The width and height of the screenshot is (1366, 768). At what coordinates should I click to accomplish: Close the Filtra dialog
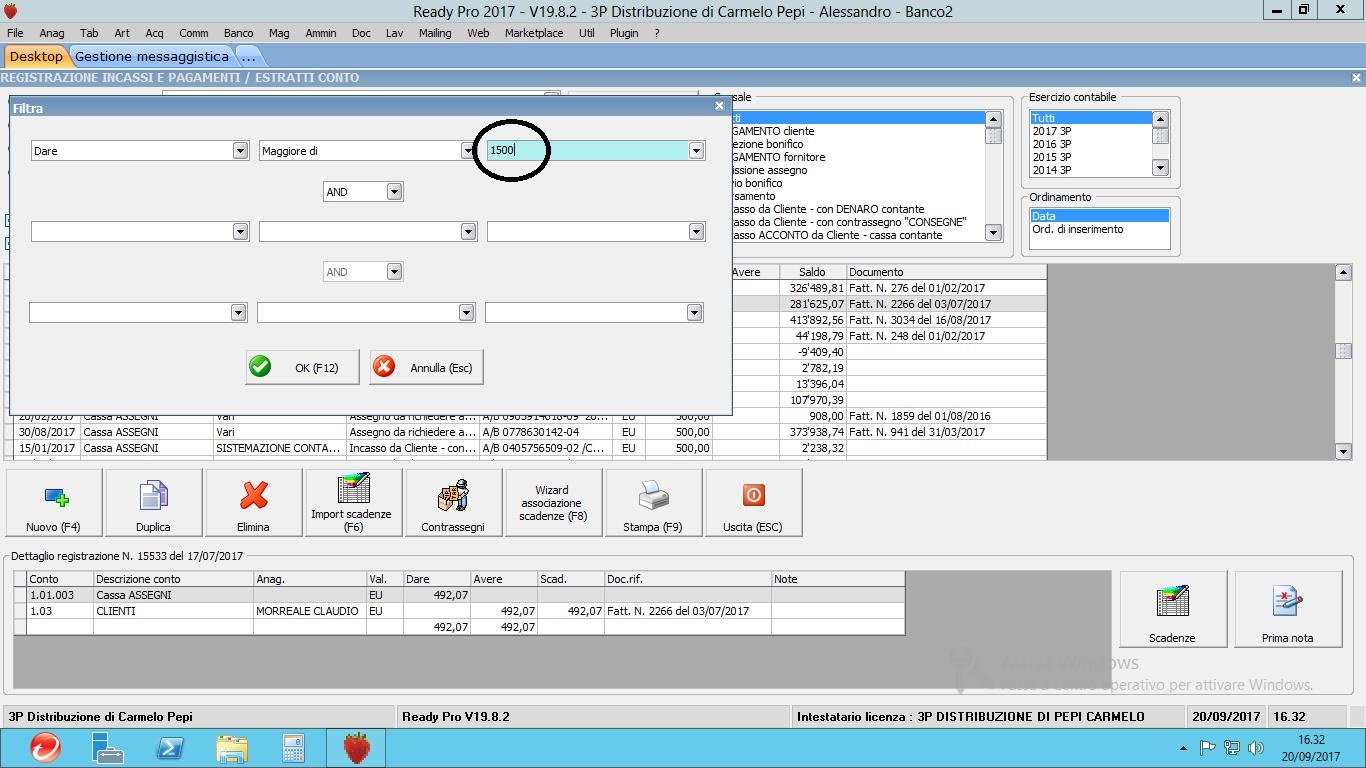pyautogui.click(x=719, y=105)
